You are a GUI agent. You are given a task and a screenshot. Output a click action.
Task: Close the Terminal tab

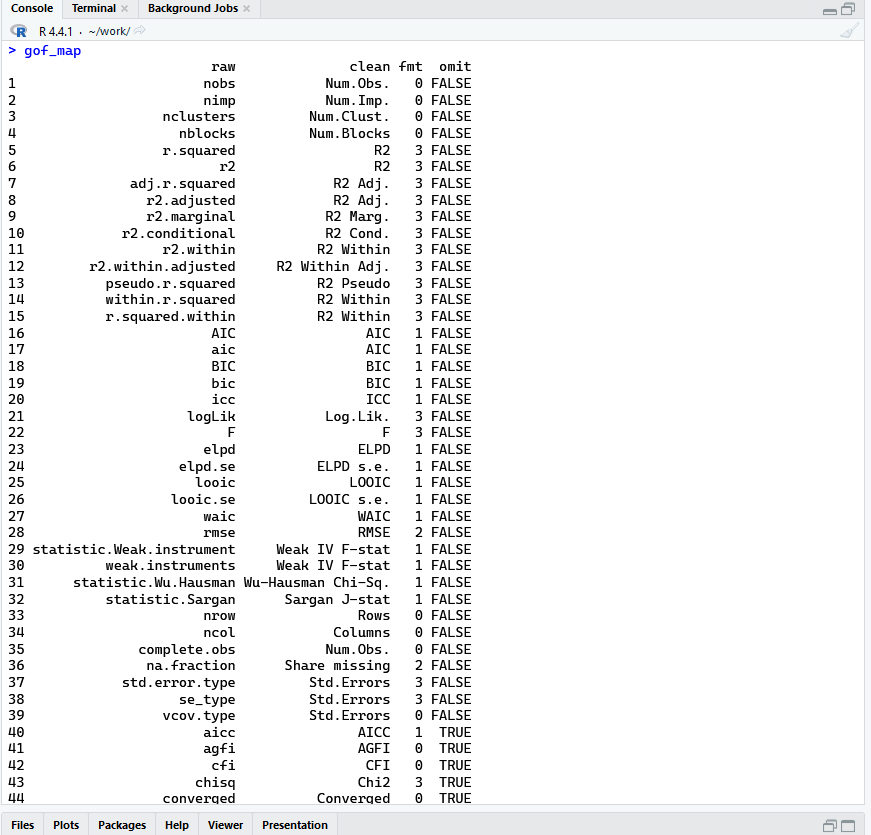(x=125, y=9)
